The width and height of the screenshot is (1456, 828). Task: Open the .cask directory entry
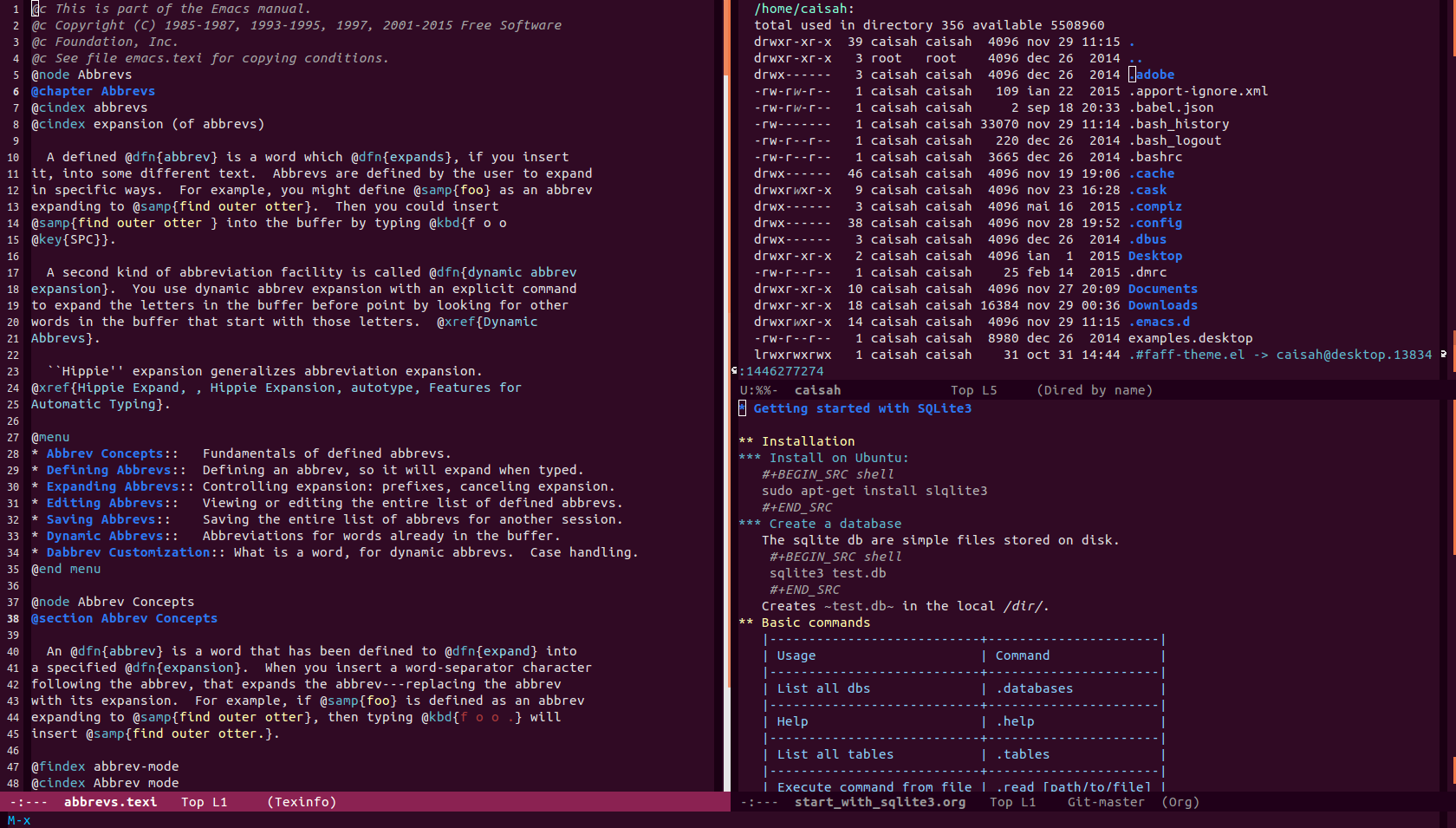[x=1147, y=190]
